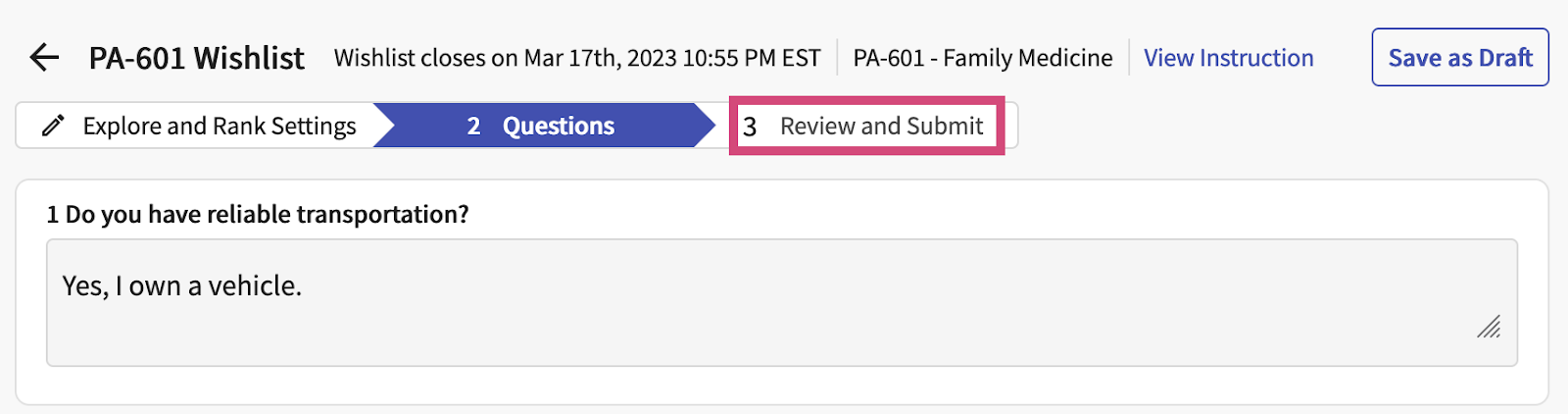The width and height of the screenshot is (1568, 414).
Task: Click the PA-601 Wishlist page title
Action: (197, 58)
